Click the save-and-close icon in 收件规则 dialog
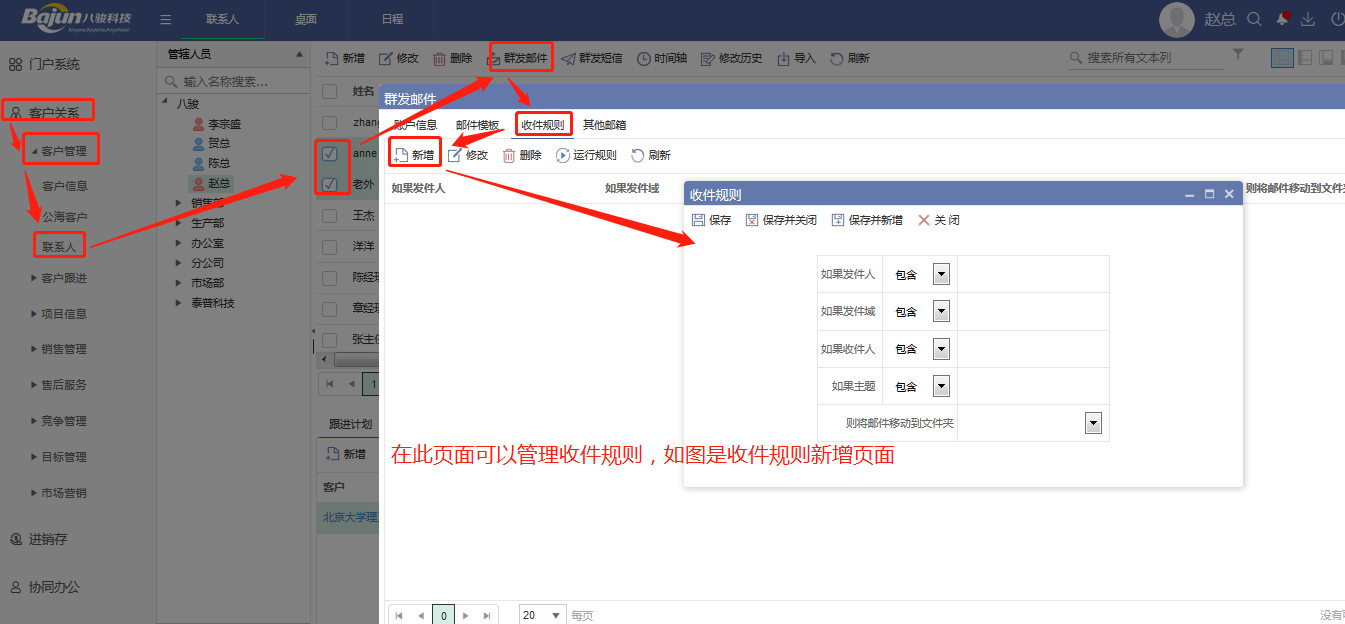 pos(752,220)
